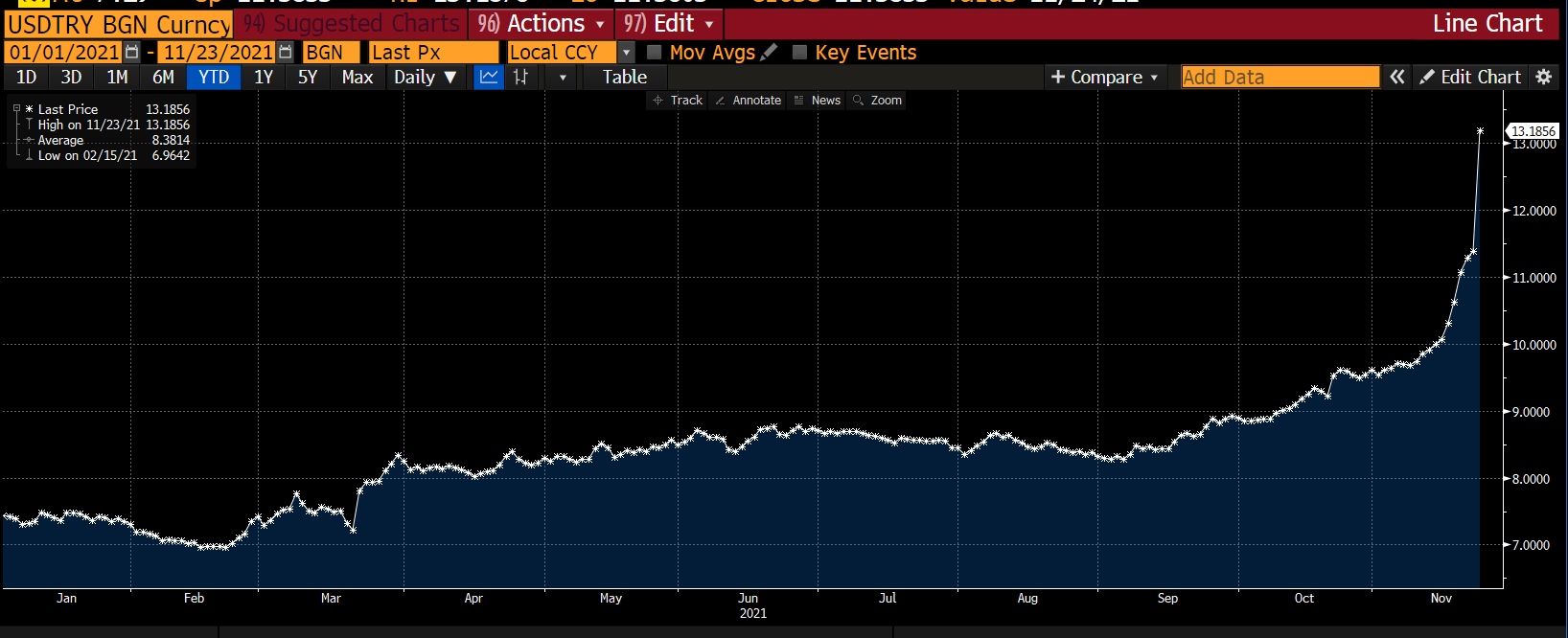Open the Daily periodicity dropdown
The image size is (1568, 638).
[x=425, y=78]
